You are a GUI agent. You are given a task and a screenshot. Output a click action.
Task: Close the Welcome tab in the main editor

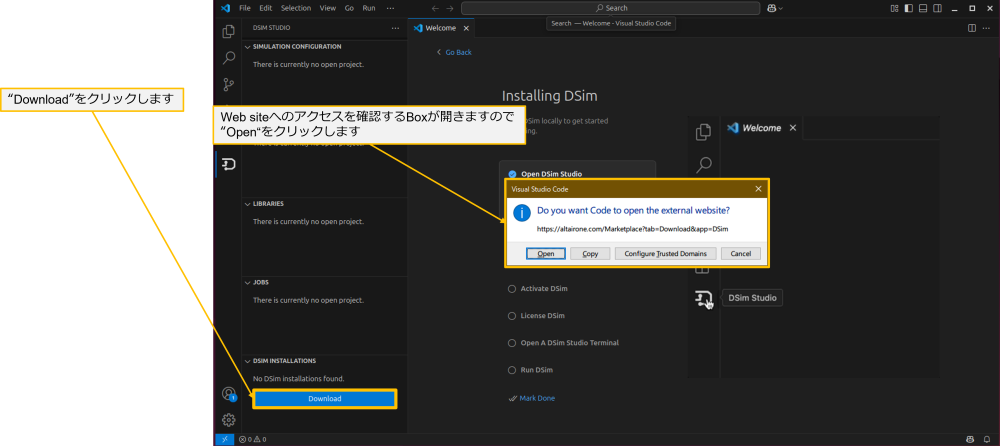pos(466,28)
